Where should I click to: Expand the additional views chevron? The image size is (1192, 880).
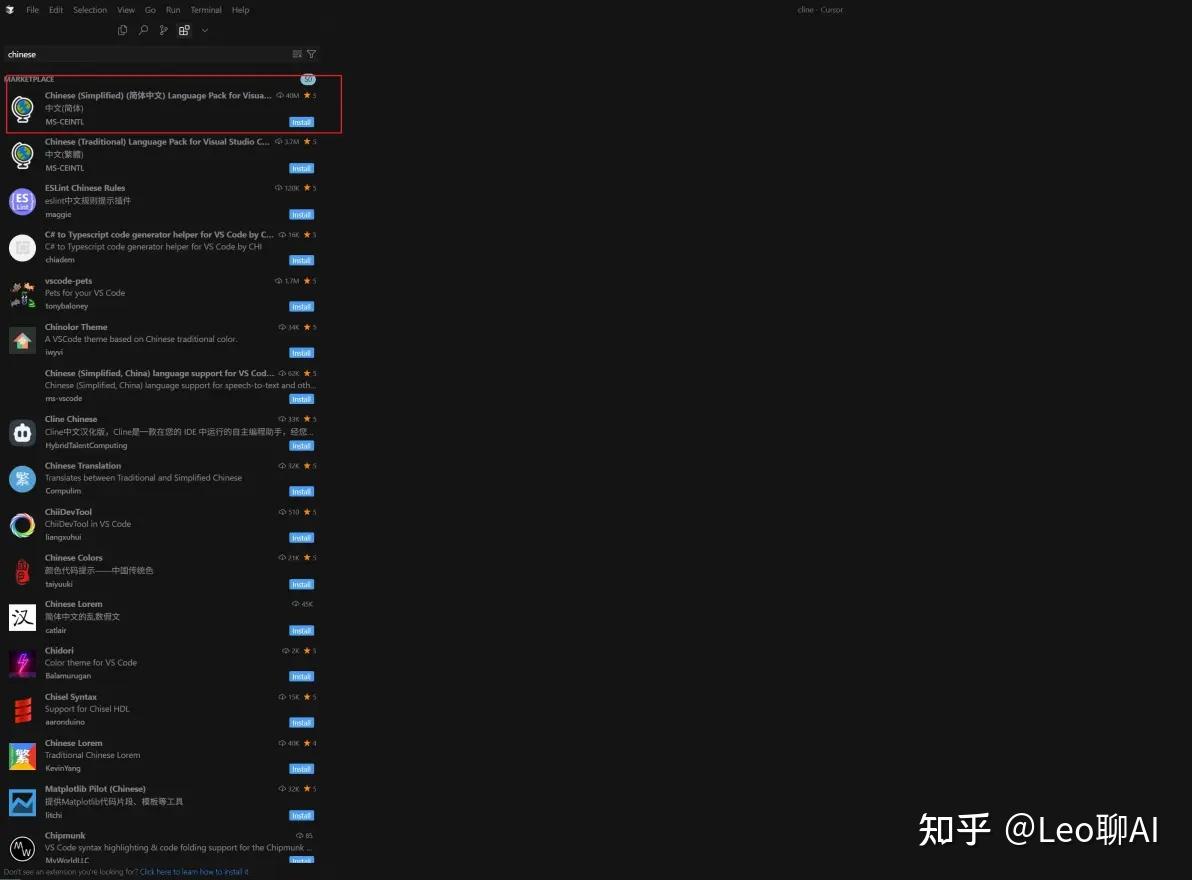pyautogui.click(x=204, y=30)
